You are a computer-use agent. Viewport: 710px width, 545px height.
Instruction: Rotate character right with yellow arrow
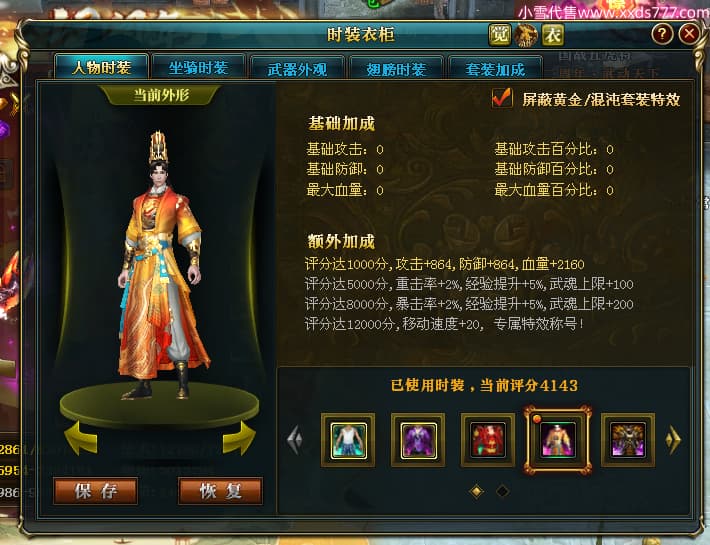coord(239,438)
